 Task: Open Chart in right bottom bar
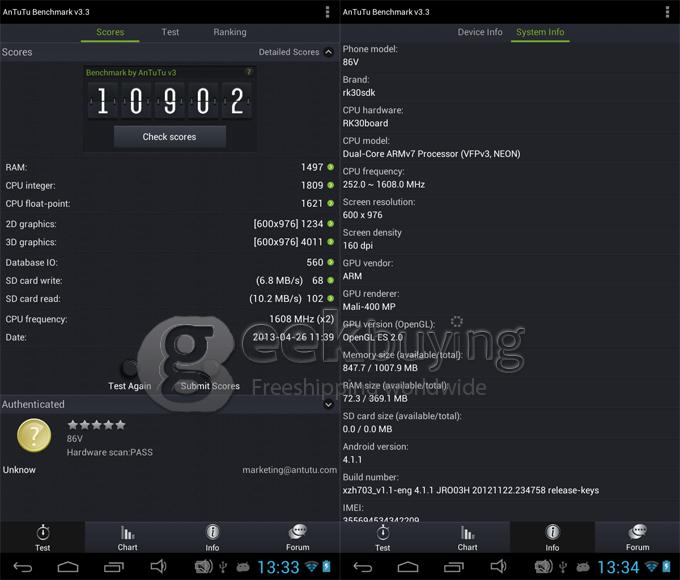[x=468, y=537]
